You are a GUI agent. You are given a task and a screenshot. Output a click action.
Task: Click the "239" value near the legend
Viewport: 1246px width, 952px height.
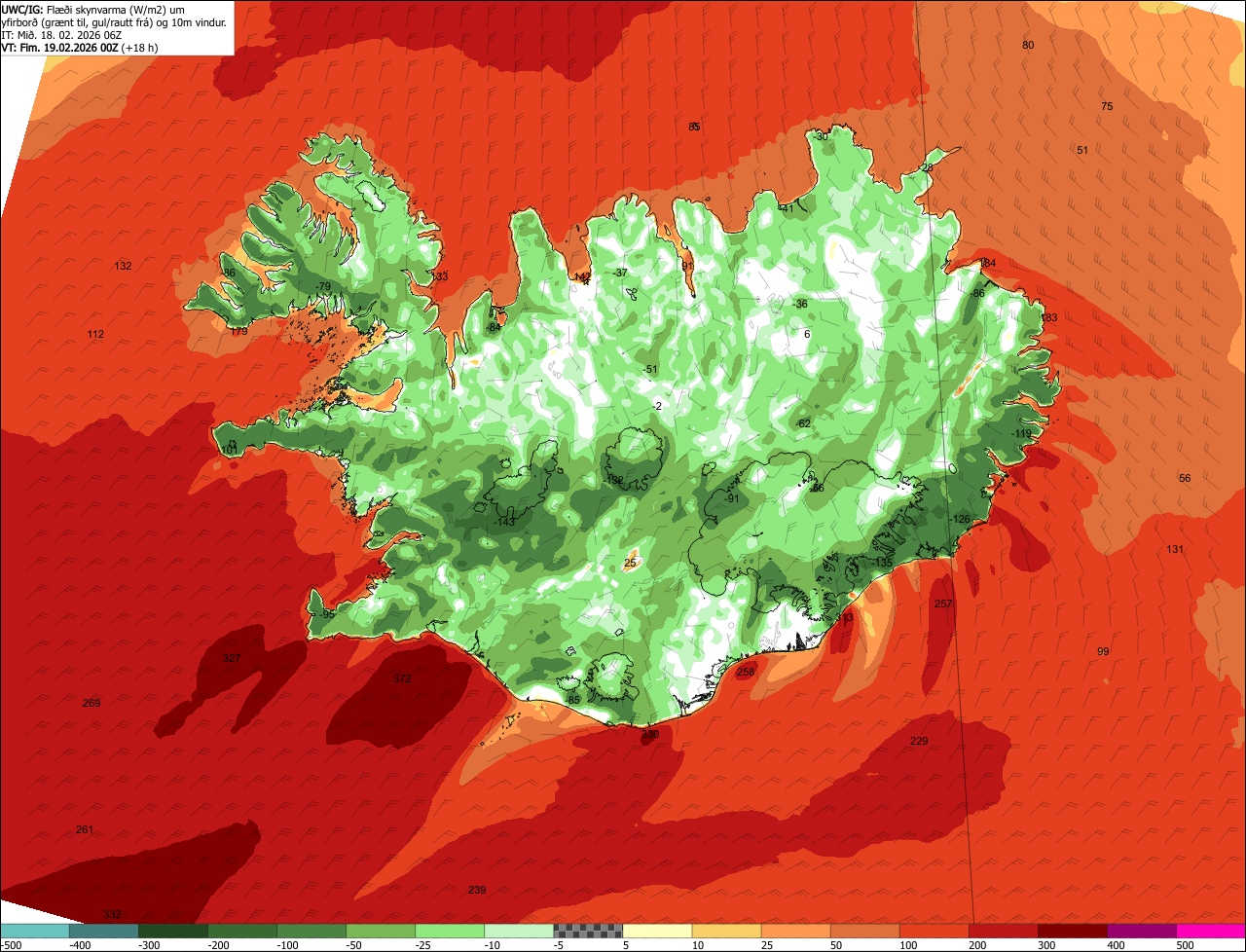coord(477,890)
